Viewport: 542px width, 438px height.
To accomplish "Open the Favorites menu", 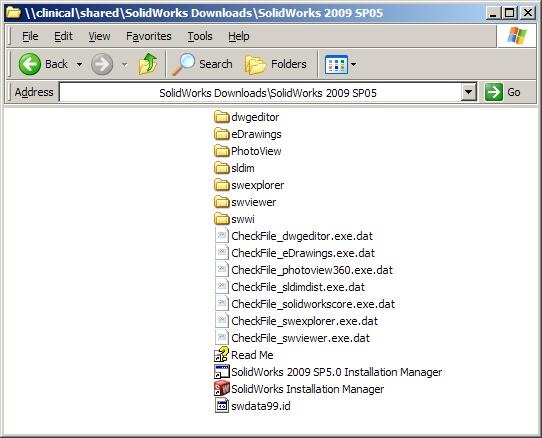I will 149,36.
